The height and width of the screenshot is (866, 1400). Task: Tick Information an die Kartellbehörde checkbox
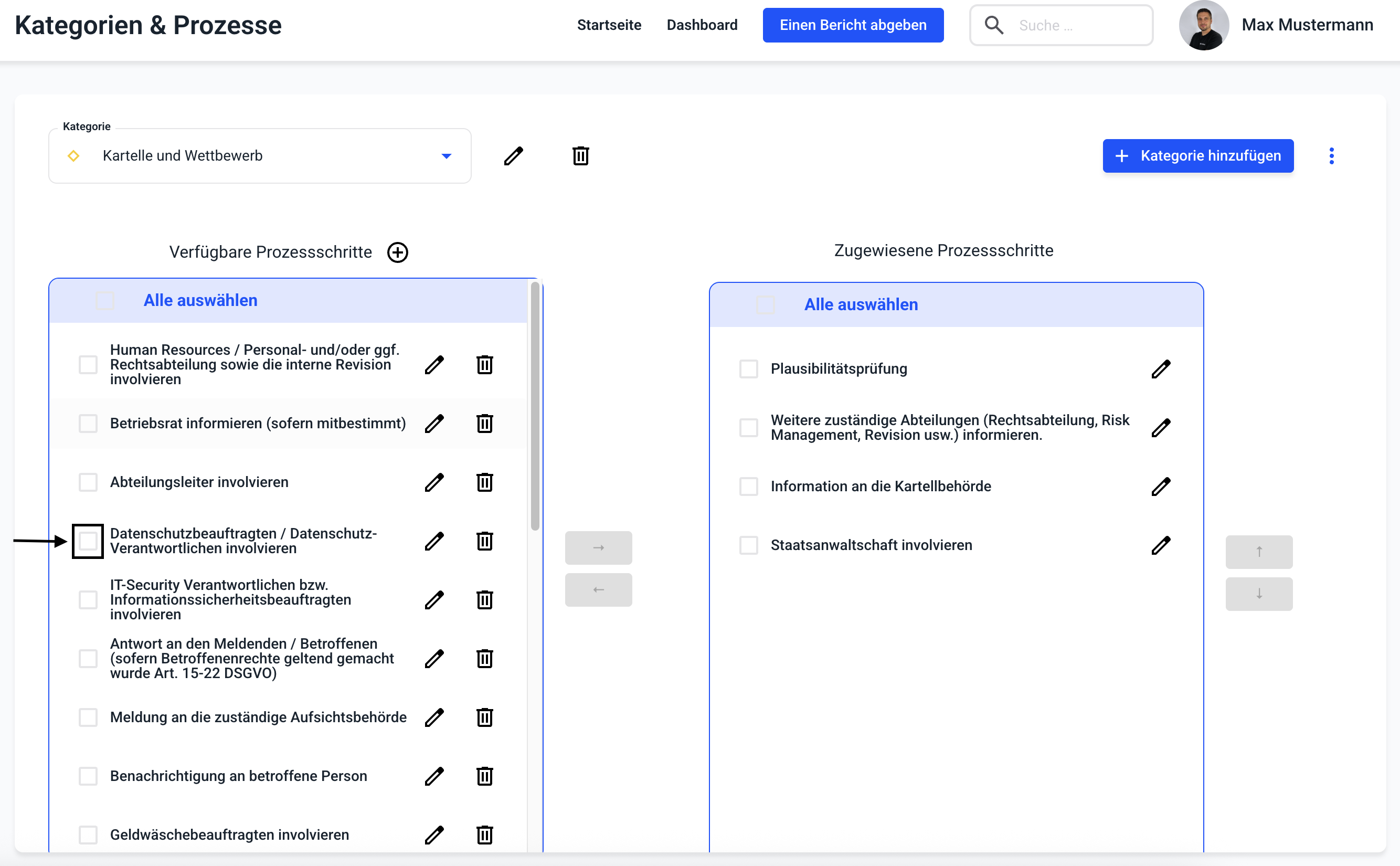pos(748,486)
